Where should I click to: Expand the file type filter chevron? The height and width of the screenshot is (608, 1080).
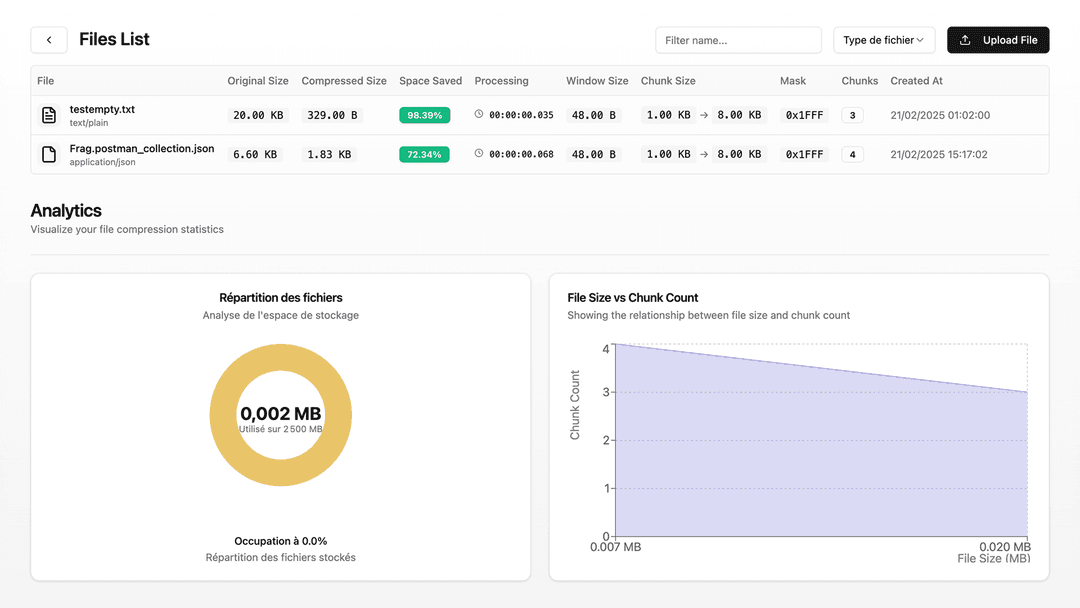[920, 40]
